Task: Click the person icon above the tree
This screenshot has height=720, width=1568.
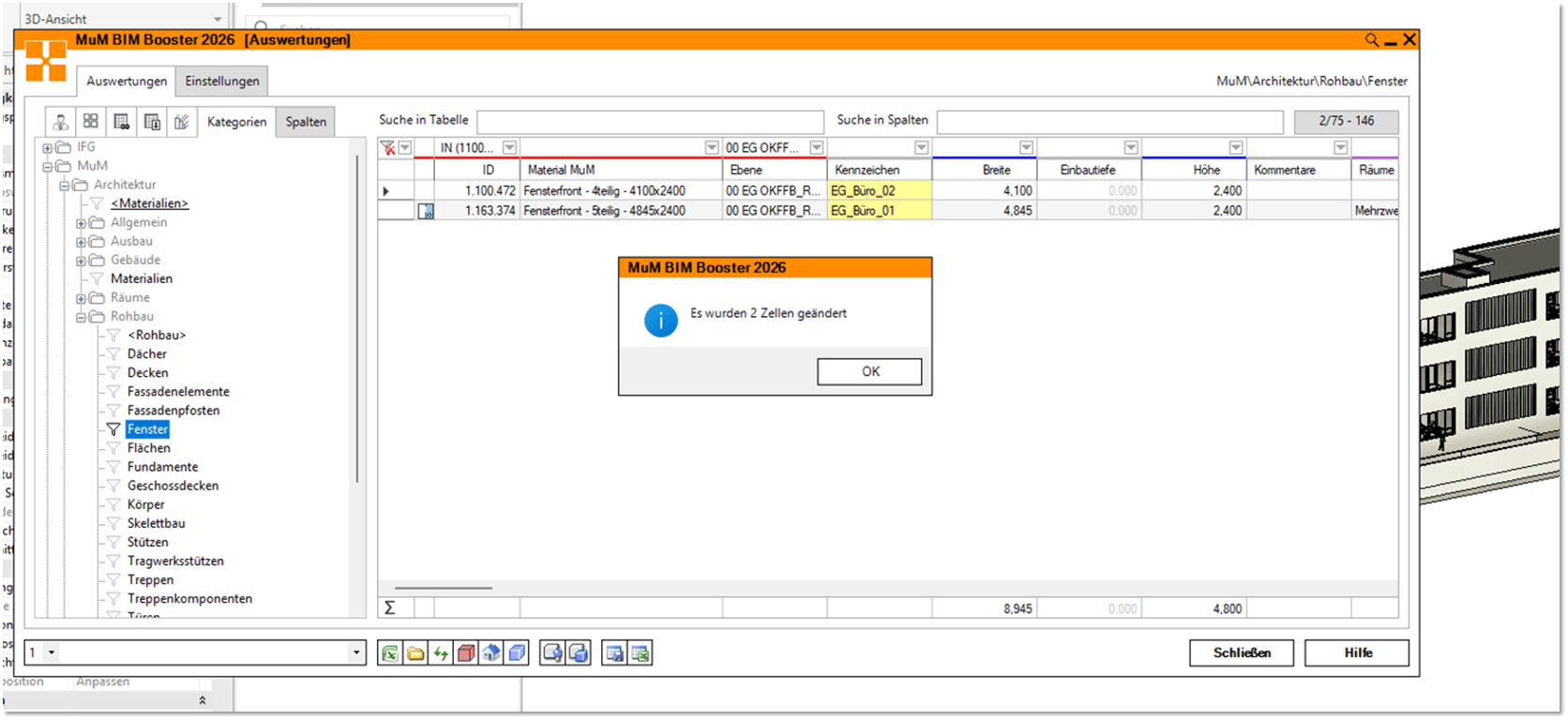Action: click(61, 122)
